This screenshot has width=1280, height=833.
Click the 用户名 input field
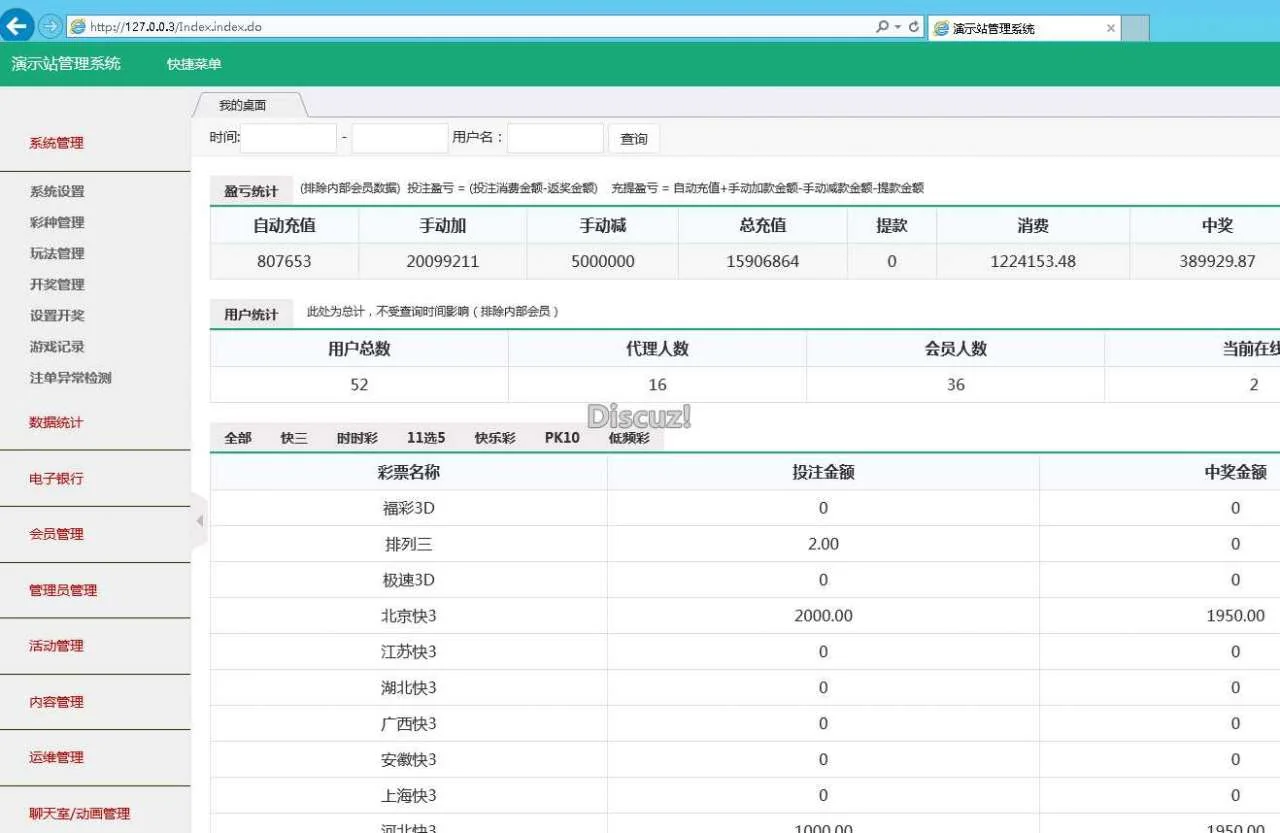tap(555, 138)
